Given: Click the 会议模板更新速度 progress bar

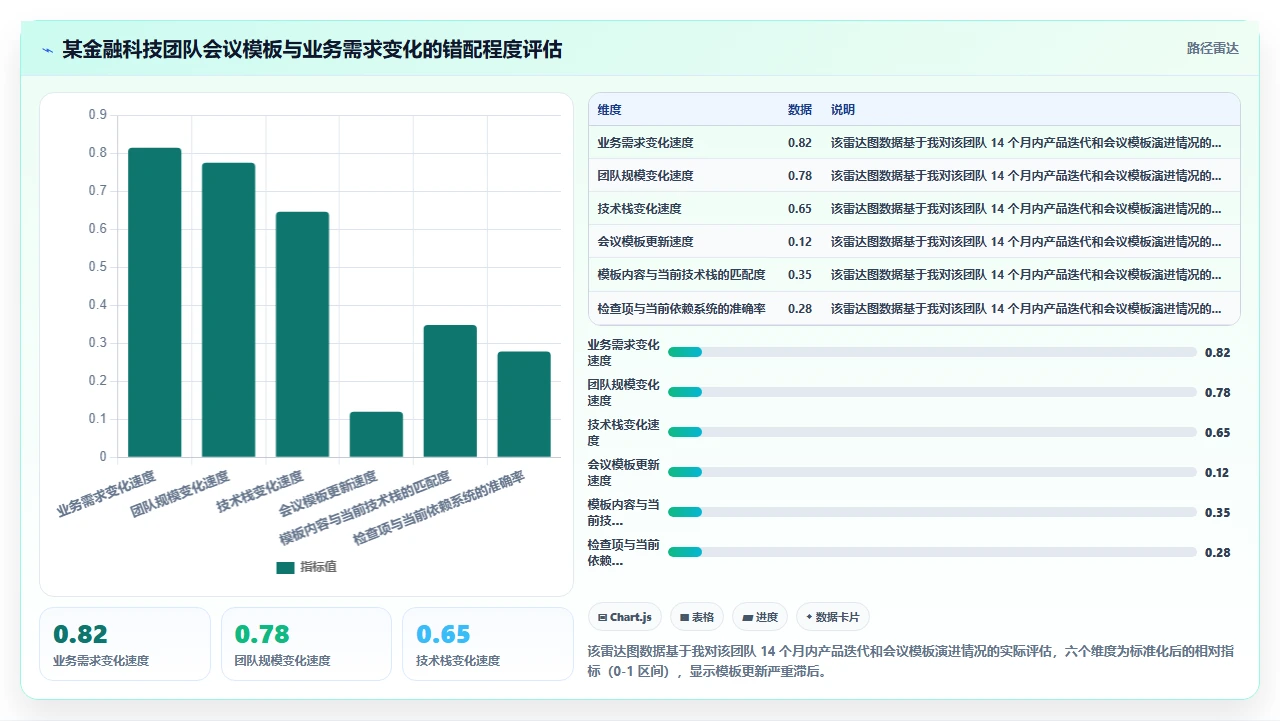Looking at the screenshot, I should coord(932,472).
